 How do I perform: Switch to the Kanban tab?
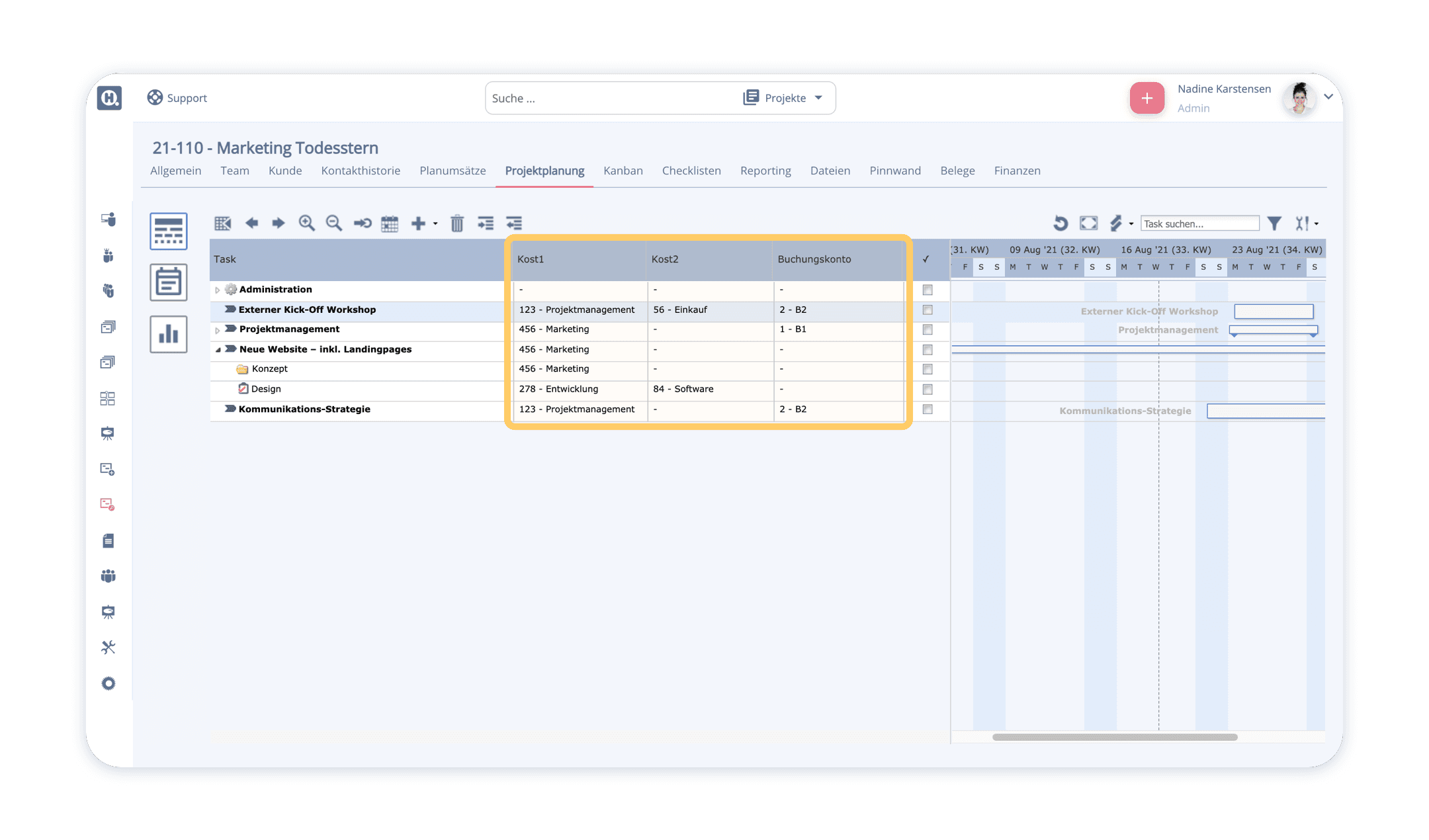pyautogui.click(x=623, y=171)
